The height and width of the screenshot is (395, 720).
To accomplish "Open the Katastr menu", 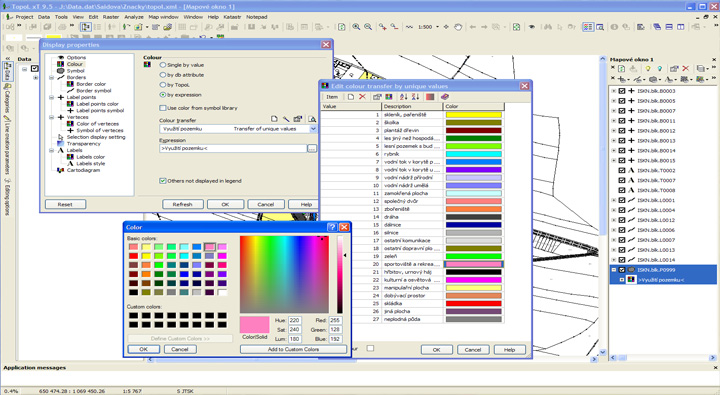I will click(232, 17).
